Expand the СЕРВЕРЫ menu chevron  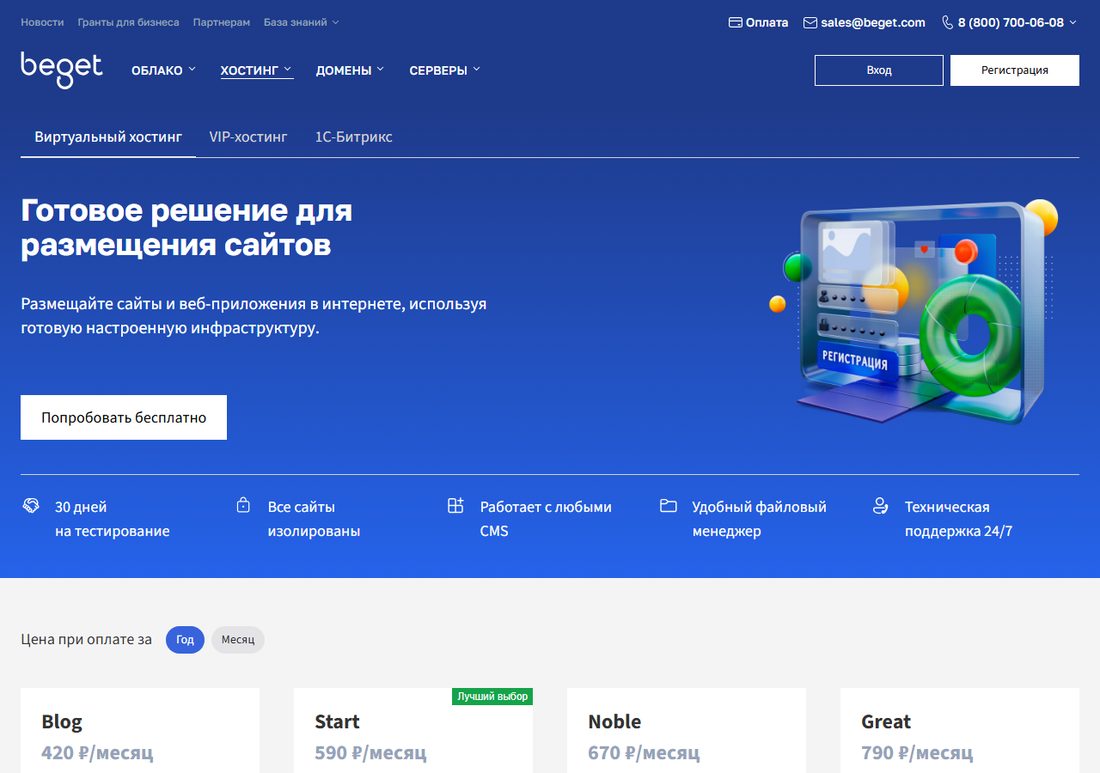click(x=476, y=69)
